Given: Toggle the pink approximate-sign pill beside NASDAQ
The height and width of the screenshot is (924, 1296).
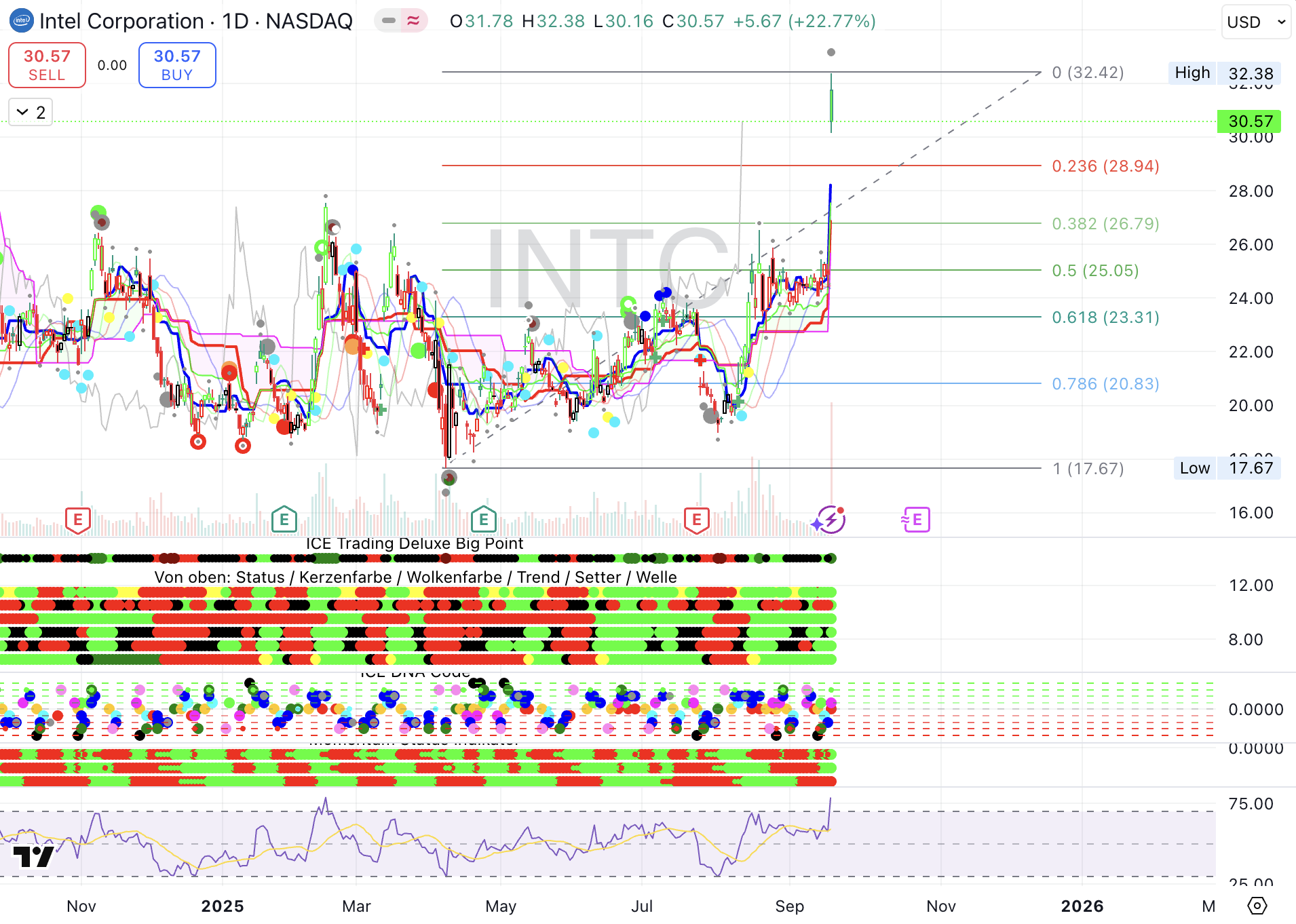Looking at the screenshot, I should 413,21.
